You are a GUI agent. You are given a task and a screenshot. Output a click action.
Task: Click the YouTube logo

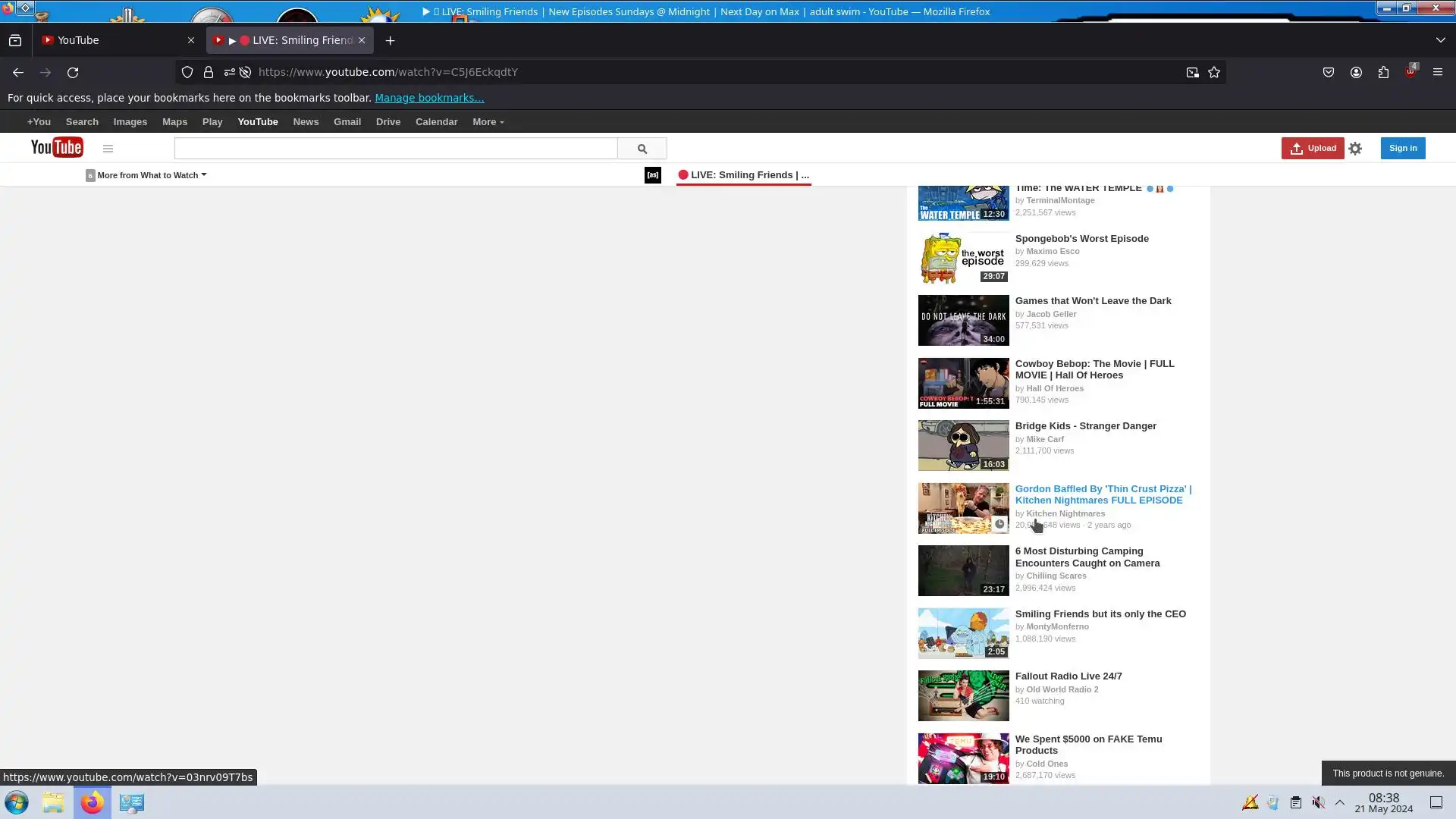[57, 147]
